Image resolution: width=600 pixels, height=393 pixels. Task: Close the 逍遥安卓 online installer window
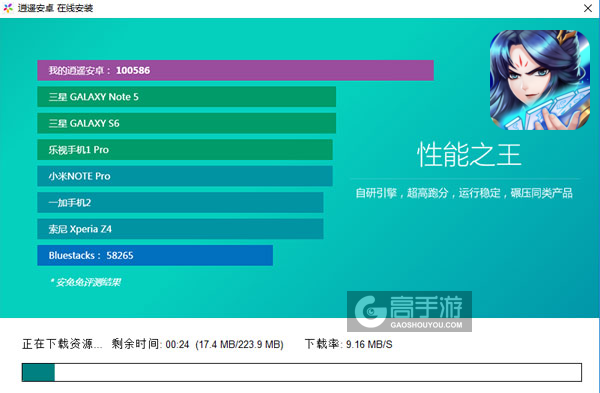coord(588,8)
